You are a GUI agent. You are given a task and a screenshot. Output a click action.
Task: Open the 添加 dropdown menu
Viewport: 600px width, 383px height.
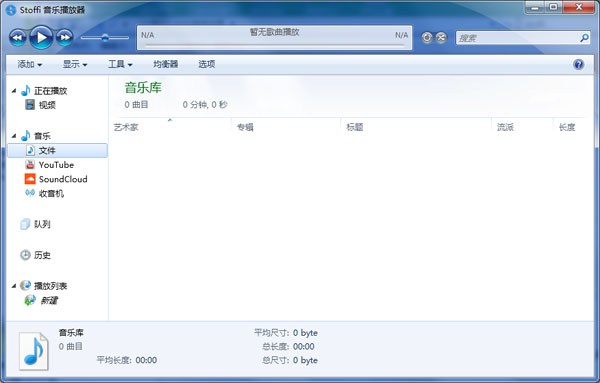tap(29, 64)
